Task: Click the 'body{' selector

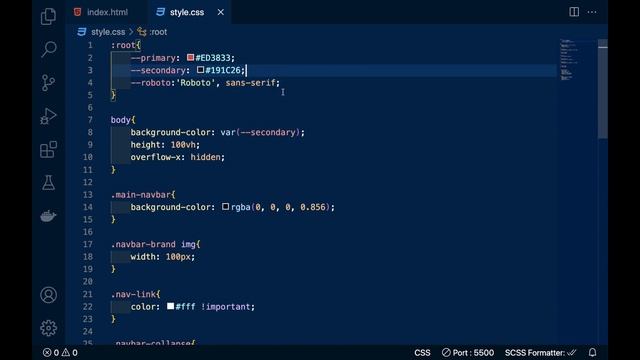Action: coord(123,120)
